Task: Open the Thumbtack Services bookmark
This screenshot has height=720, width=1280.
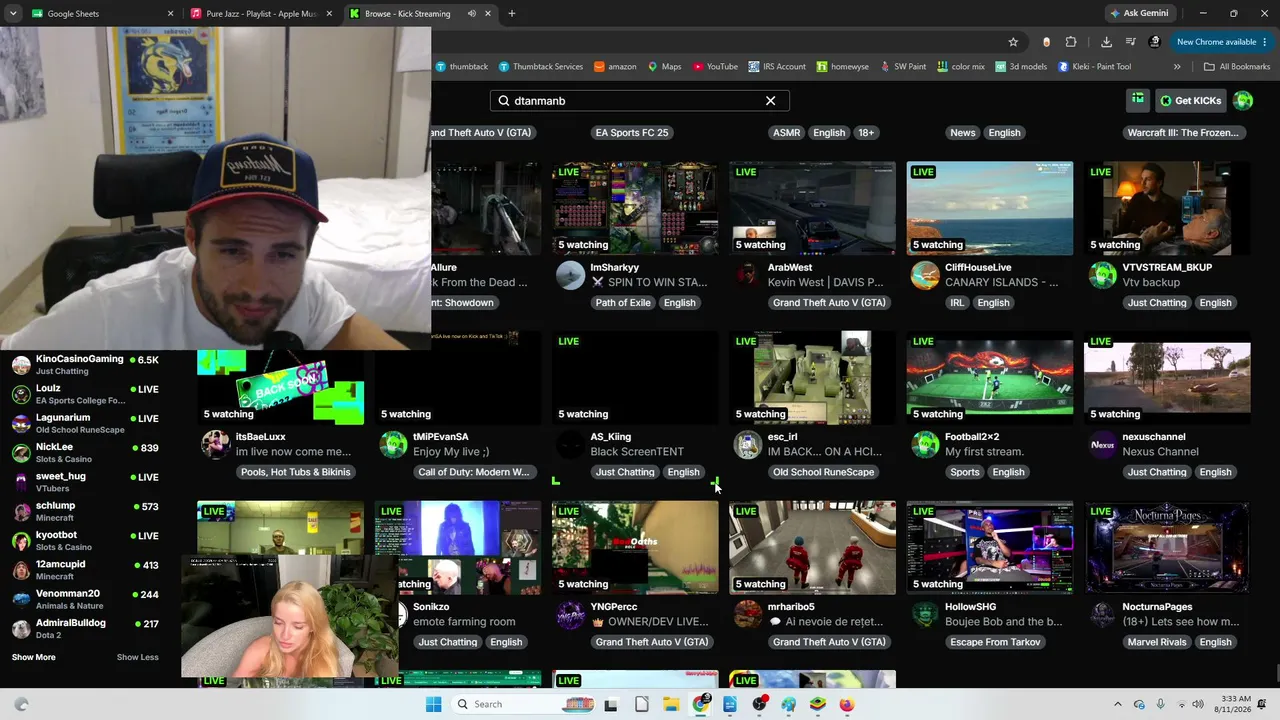Action: click(540, 67)
